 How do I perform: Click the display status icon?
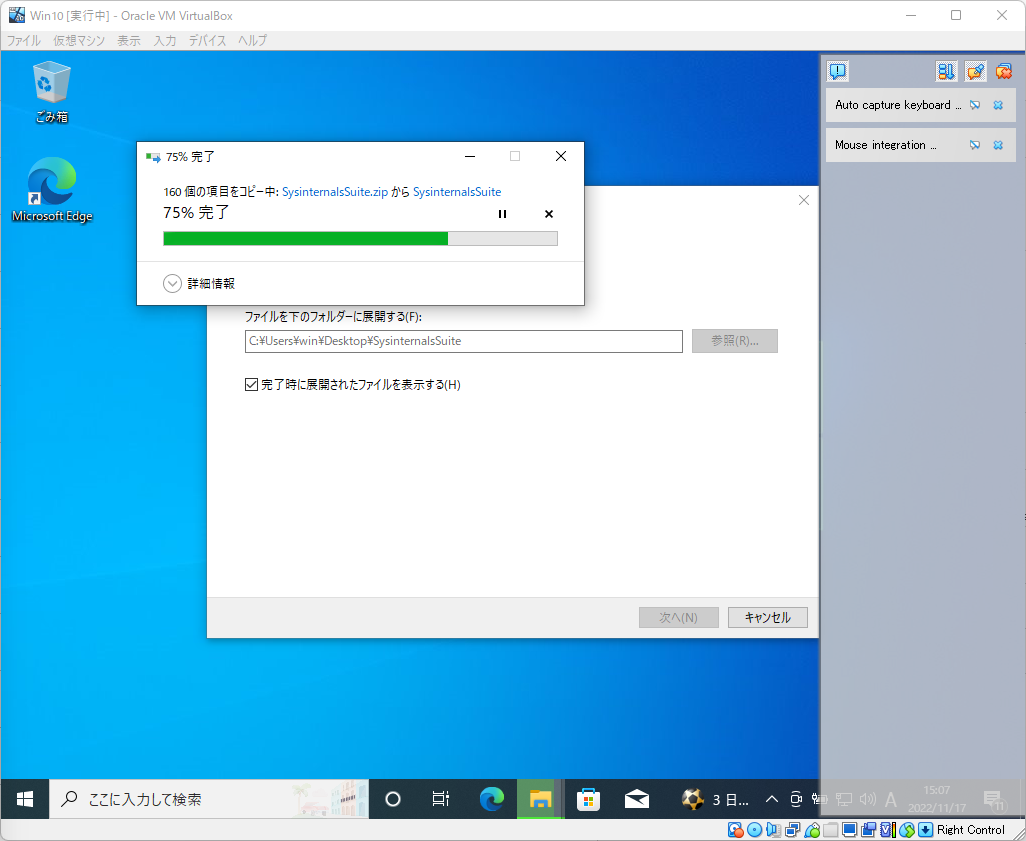[849, 830]
